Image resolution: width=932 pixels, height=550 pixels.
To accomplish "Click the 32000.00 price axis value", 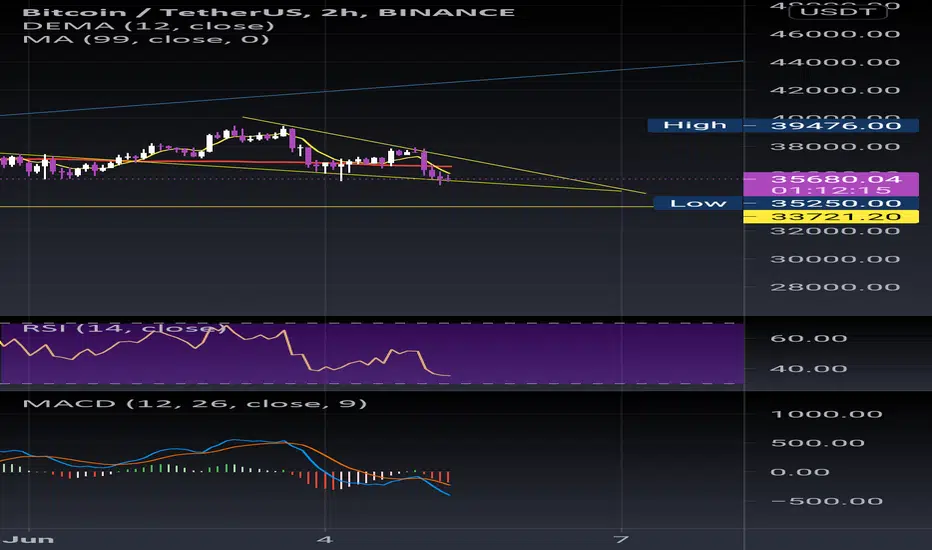I will click(835, 231).
